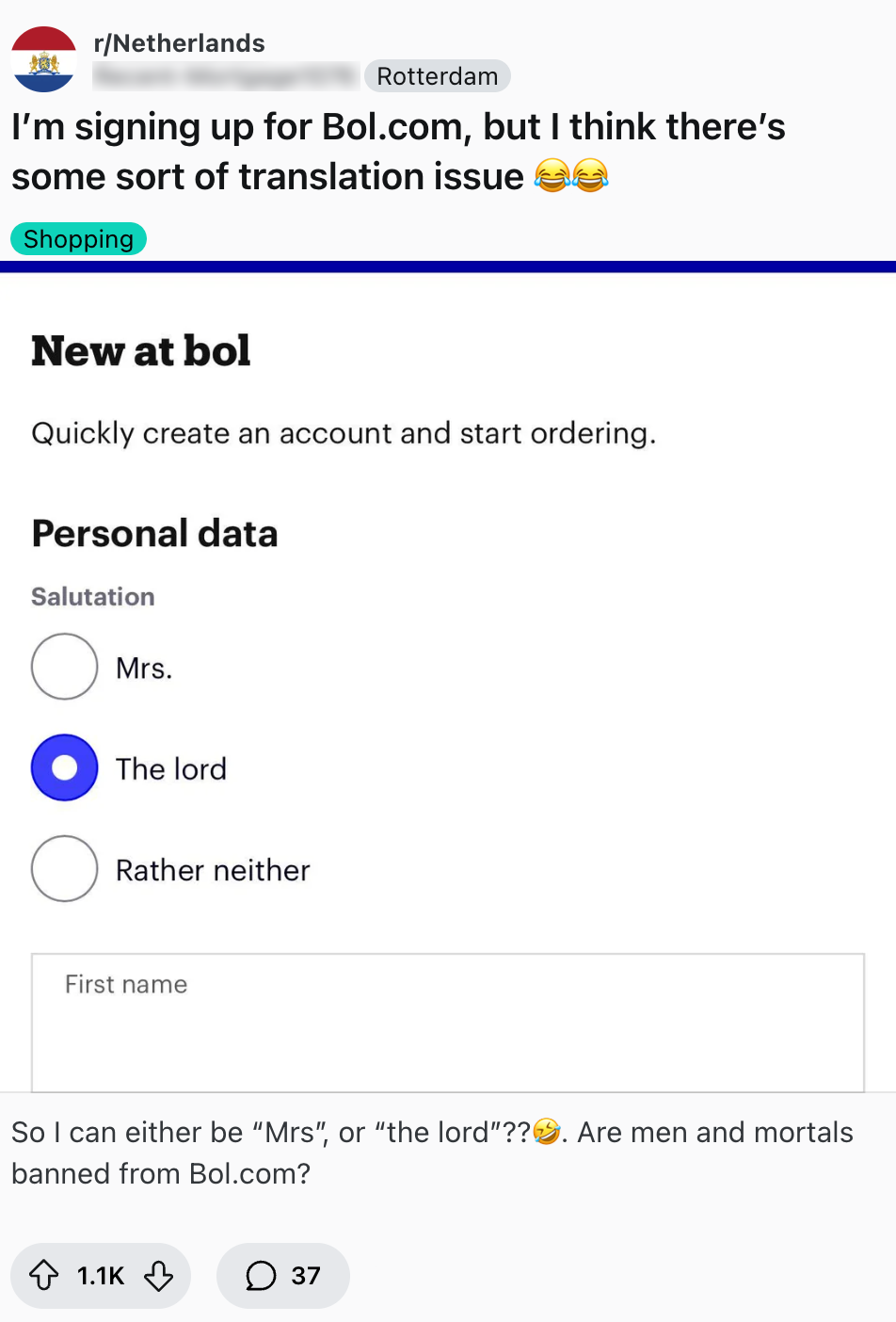Click the "New at bol" screenshot heading

pyautogui.click(x=141, y=351)
